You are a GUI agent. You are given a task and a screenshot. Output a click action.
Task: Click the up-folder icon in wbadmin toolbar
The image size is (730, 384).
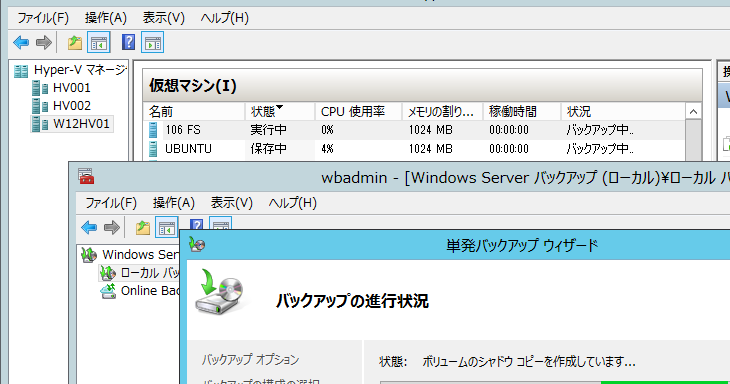[142, 228]
